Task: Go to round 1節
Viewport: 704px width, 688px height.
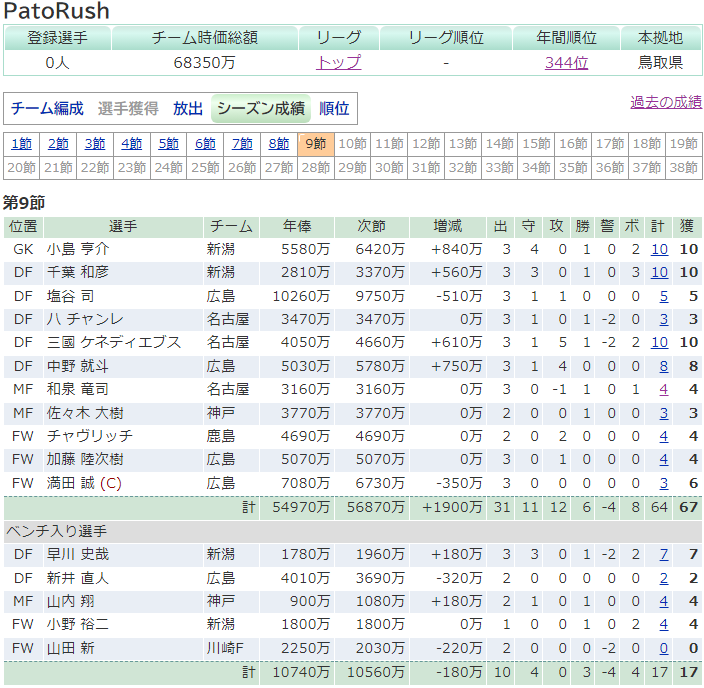Action: coord(22,144)
